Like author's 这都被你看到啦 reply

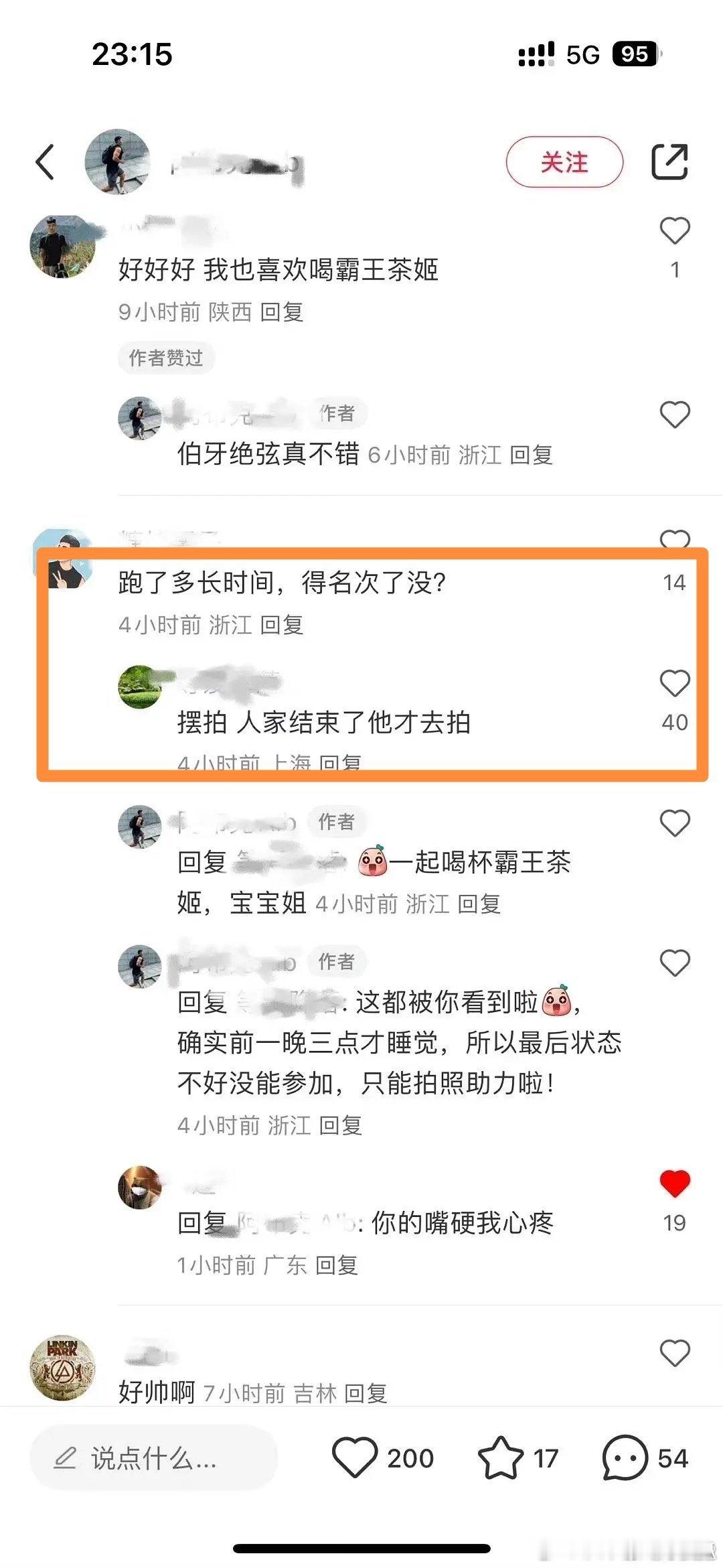point(674,963)
